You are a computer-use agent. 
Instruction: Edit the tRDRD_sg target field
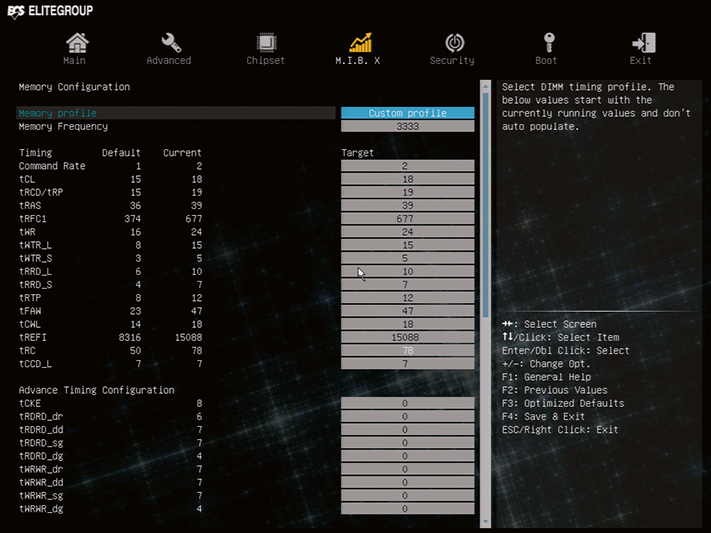pos(408,442)
